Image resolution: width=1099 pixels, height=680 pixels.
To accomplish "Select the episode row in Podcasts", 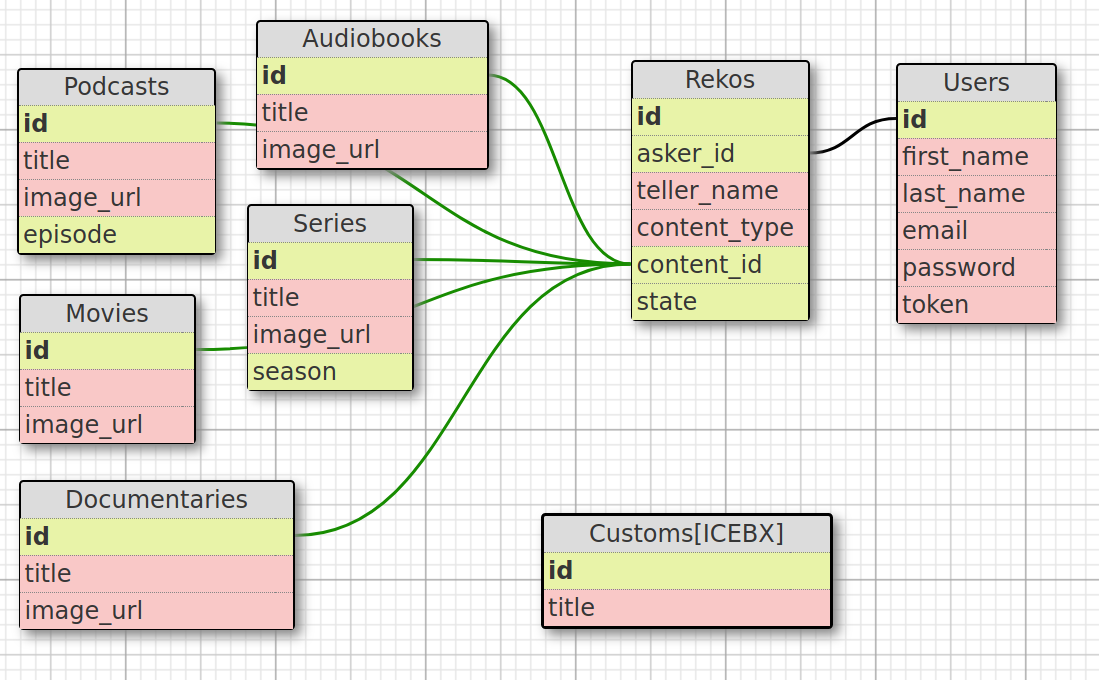I will [x=116, y=234].
